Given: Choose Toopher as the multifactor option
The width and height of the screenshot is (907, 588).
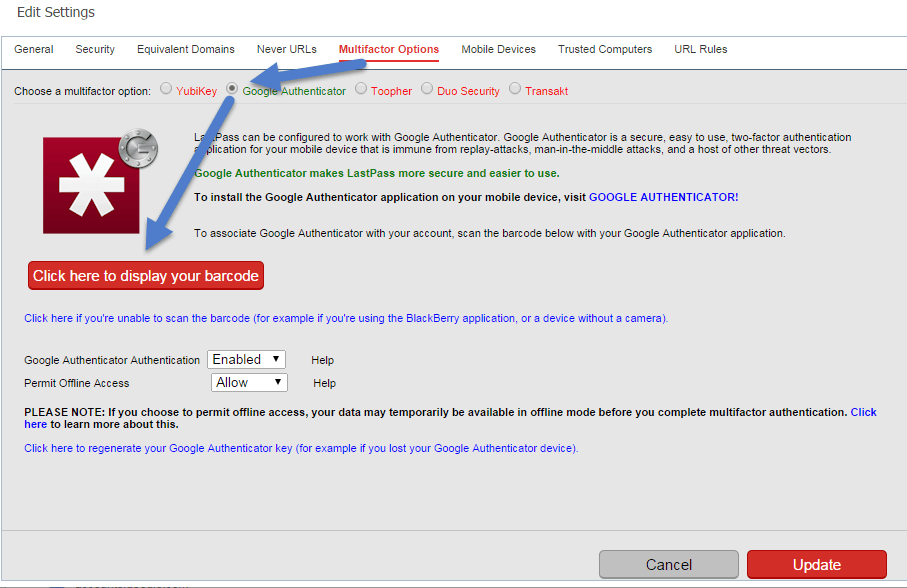Looking at the screenshot, I should (360, 88).
